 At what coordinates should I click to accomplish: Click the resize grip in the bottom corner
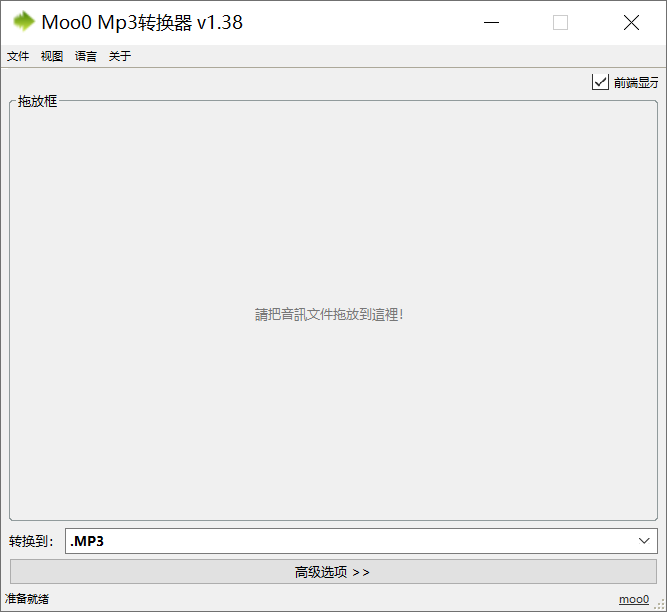[661, 605]
